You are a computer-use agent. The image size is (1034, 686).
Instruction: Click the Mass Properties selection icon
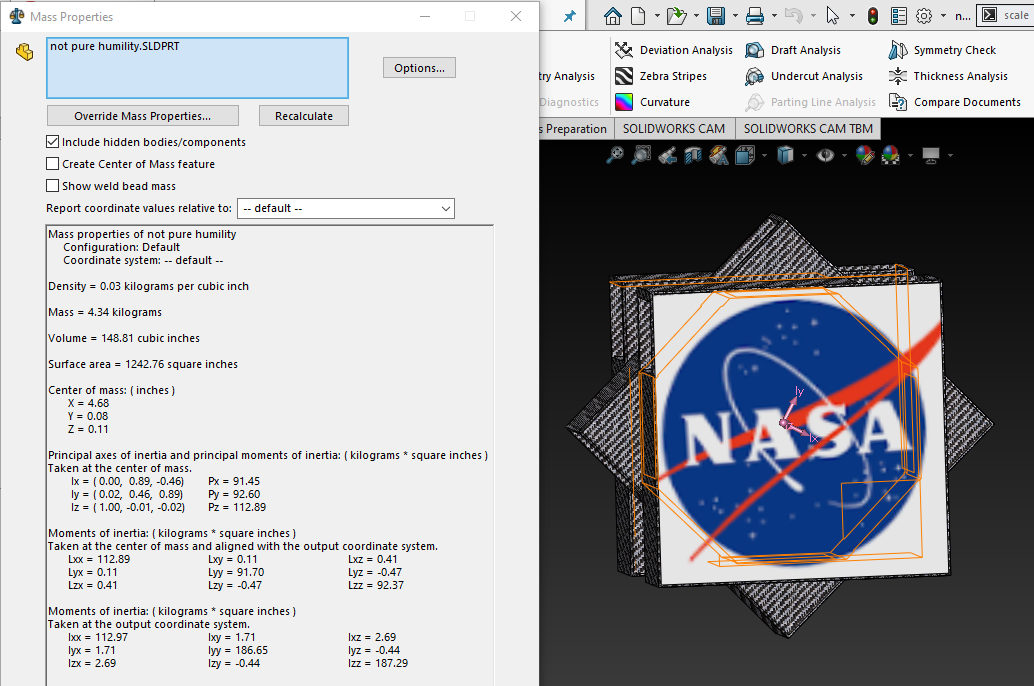24,52
